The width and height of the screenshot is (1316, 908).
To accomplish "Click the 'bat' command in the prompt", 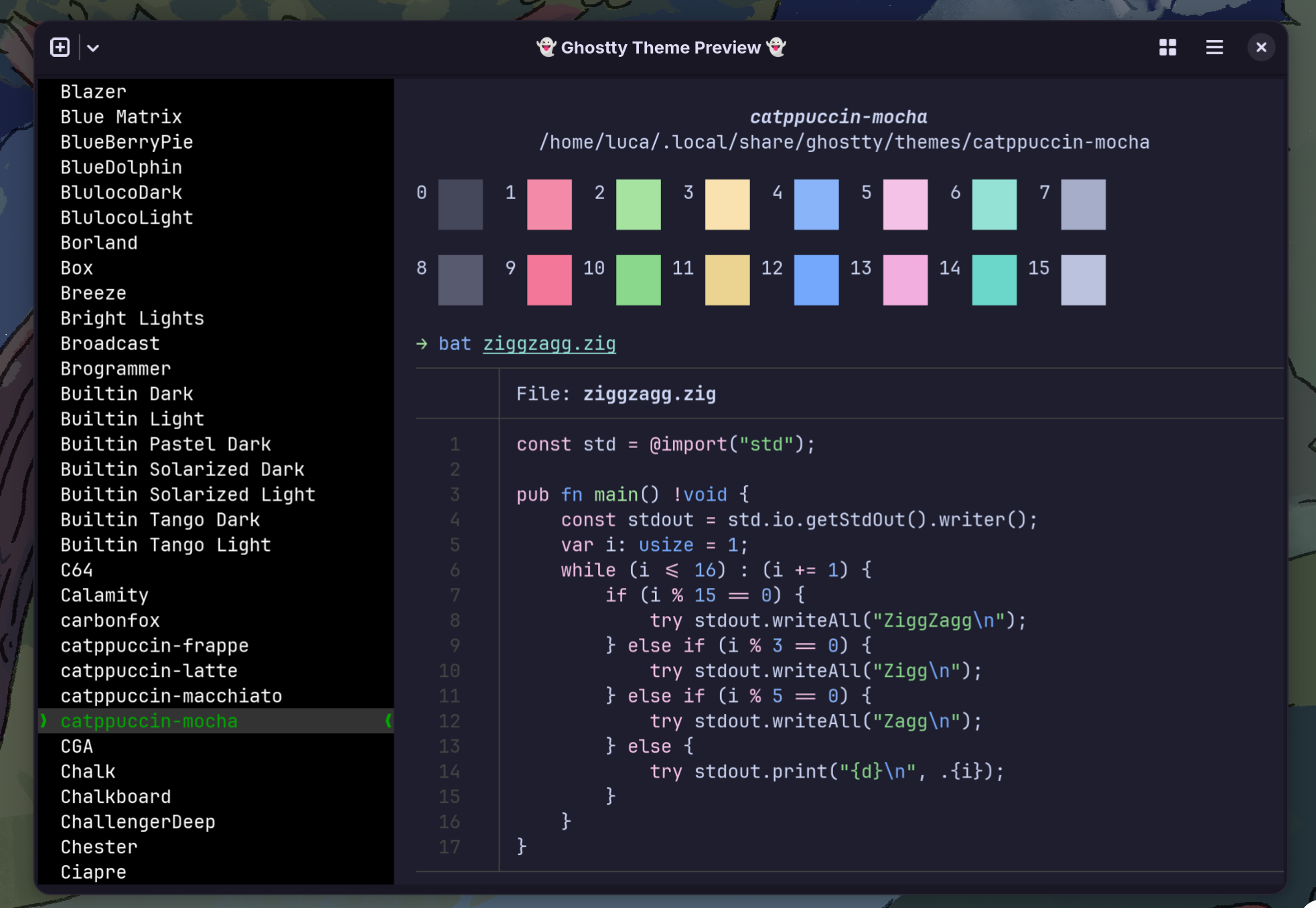I will (x=455, y=344).
